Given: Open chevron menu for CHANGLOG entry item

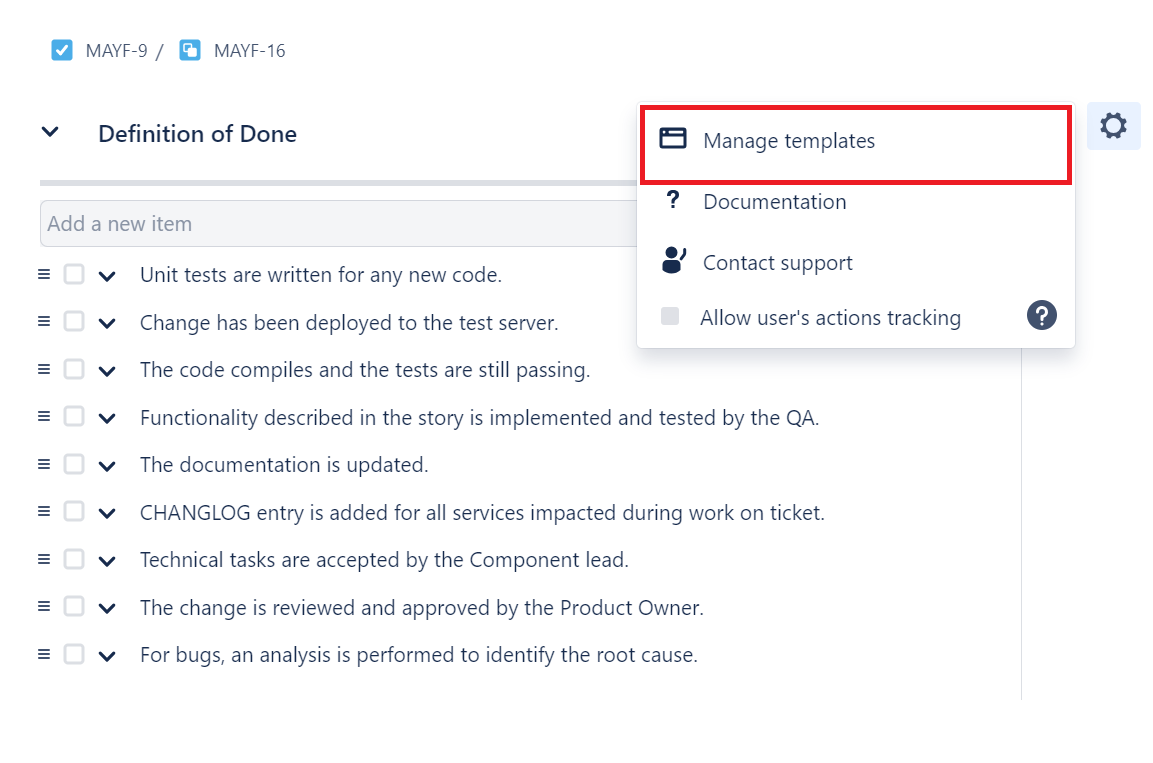Looking at the screenshot, I should (107, 514).
